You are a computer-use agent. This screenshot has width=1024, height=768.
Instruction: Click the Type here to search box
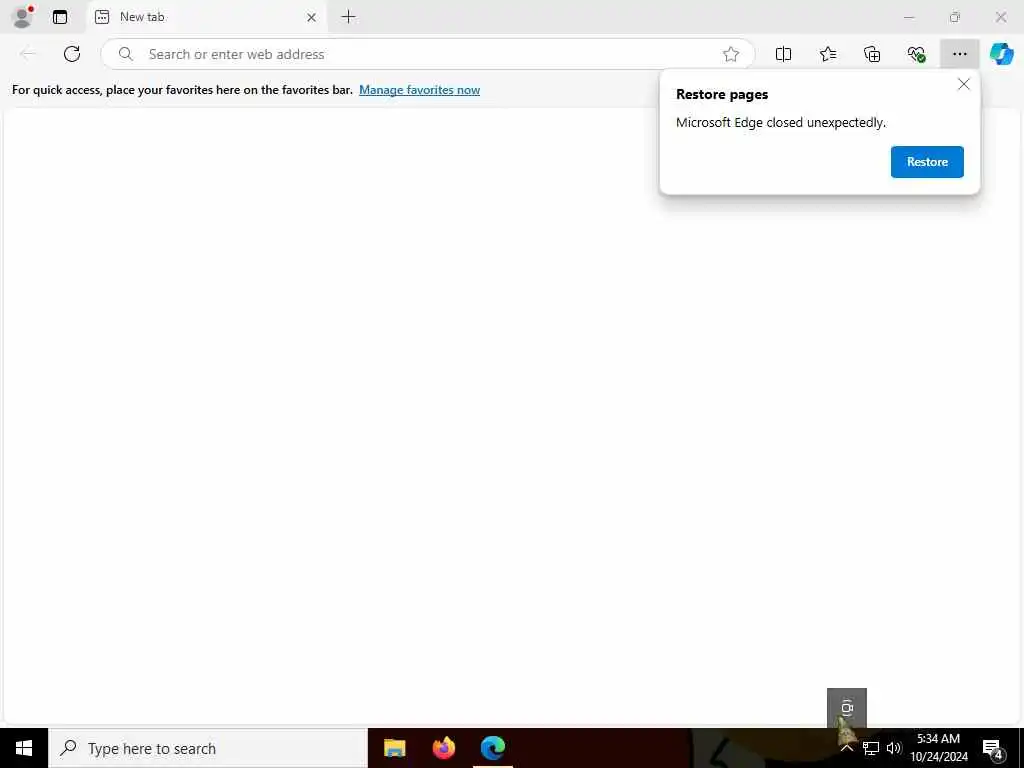pos(208,748)
